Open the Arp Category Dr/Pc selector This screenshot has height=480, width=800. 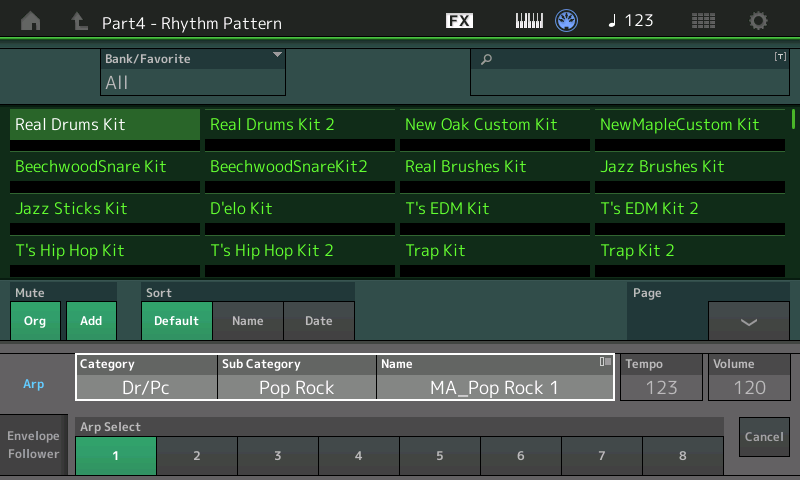(x=147, y=387)
